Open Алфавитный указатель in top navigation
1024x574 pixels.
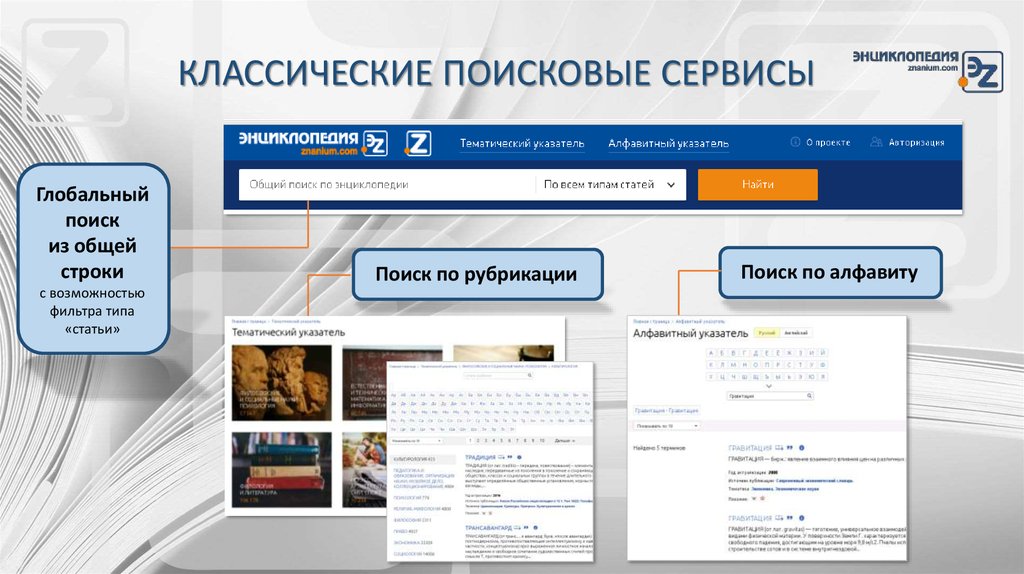pos(668,144)
